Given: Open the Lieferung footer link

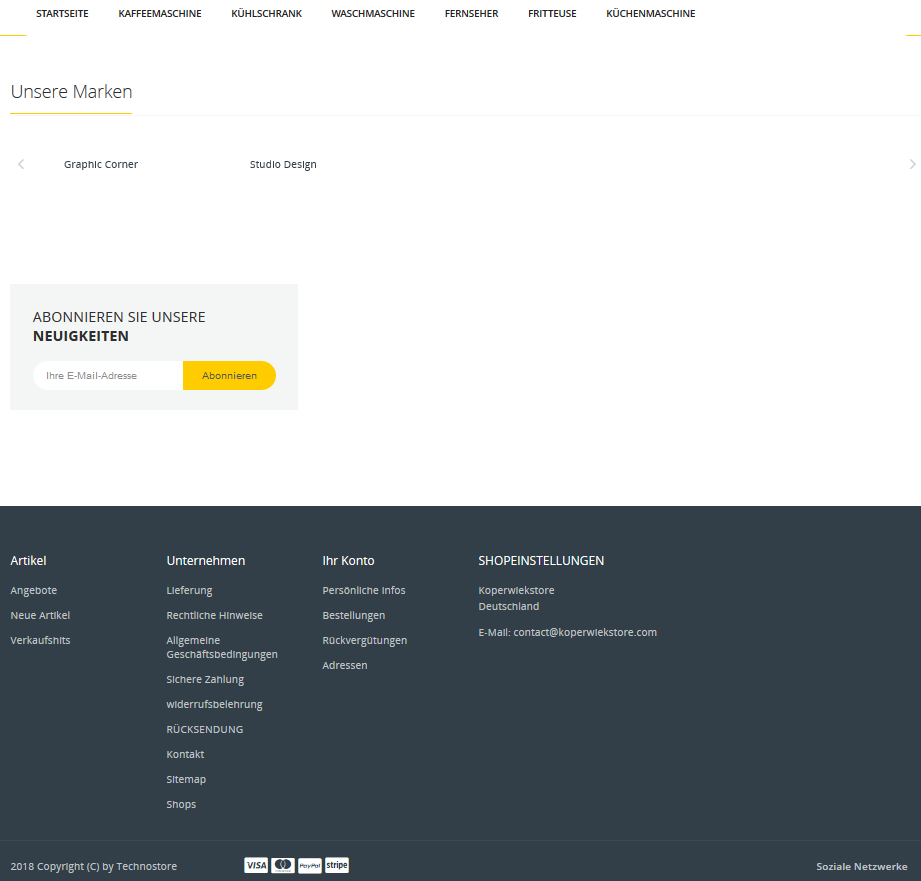Looking at the screenshot, I should [x=189, y=590].
